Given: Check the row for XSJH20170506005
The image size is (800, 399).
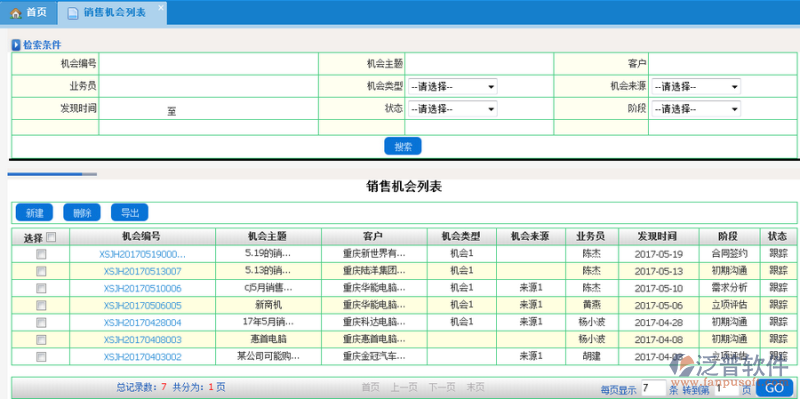Looking at the screenshot, I should 41,306.
